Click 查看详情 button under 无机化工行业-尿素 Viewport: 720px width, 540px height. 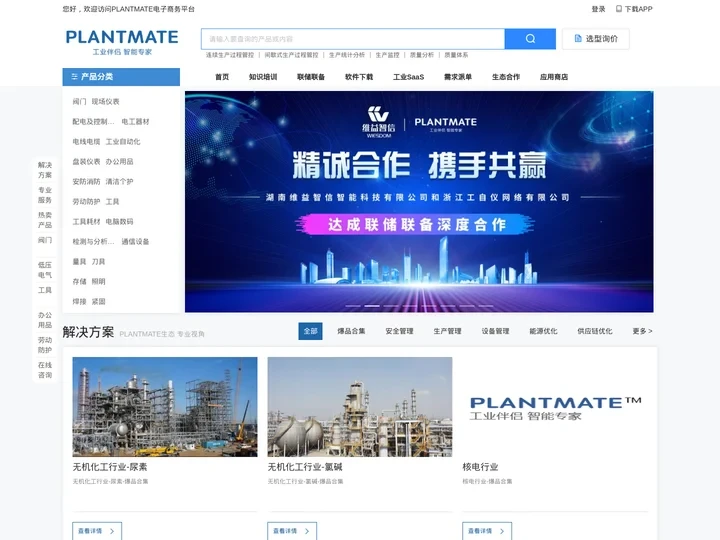point(97,531)
